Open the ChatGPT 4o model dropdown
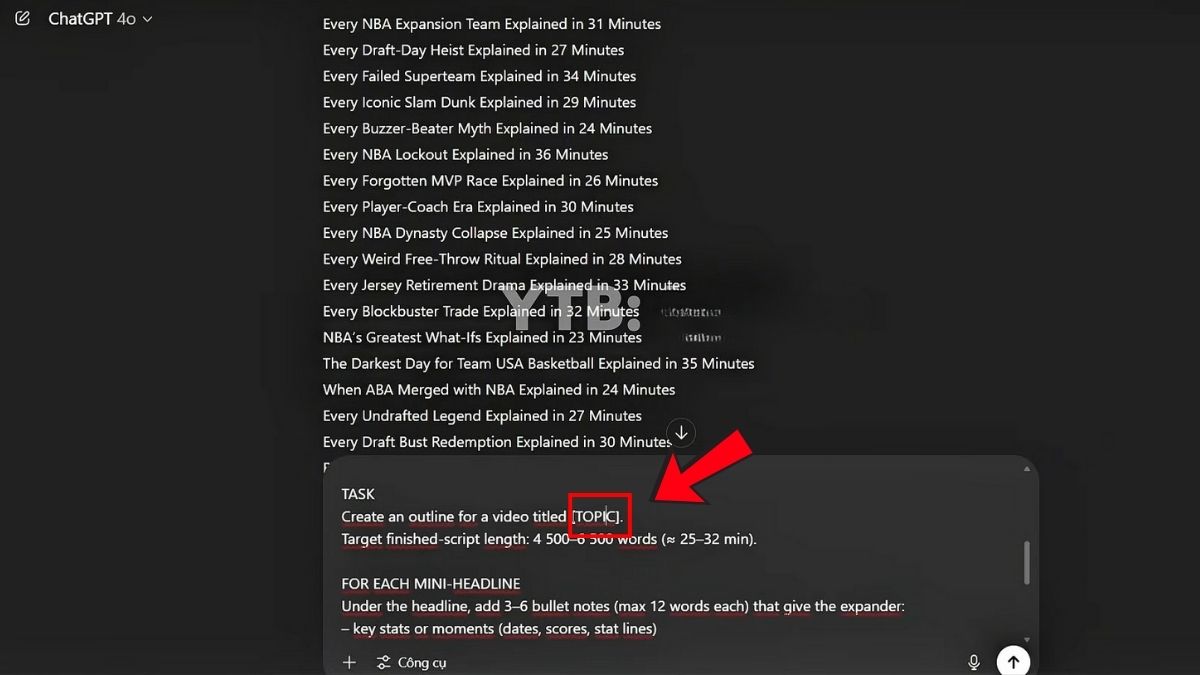Screen dimensions: 1200x675 coord(100,19)
